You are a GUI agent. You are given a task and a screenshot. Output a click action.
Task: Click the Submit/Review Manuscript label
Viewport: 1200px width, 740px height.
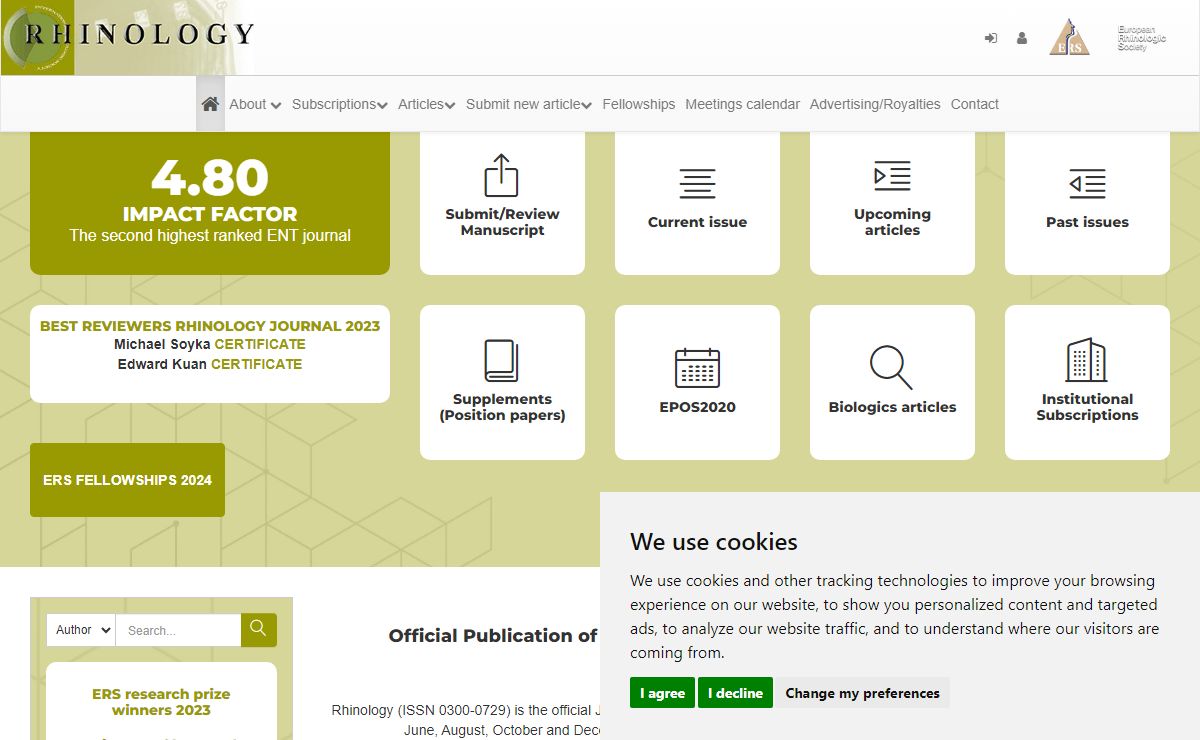tap(502, 222)
